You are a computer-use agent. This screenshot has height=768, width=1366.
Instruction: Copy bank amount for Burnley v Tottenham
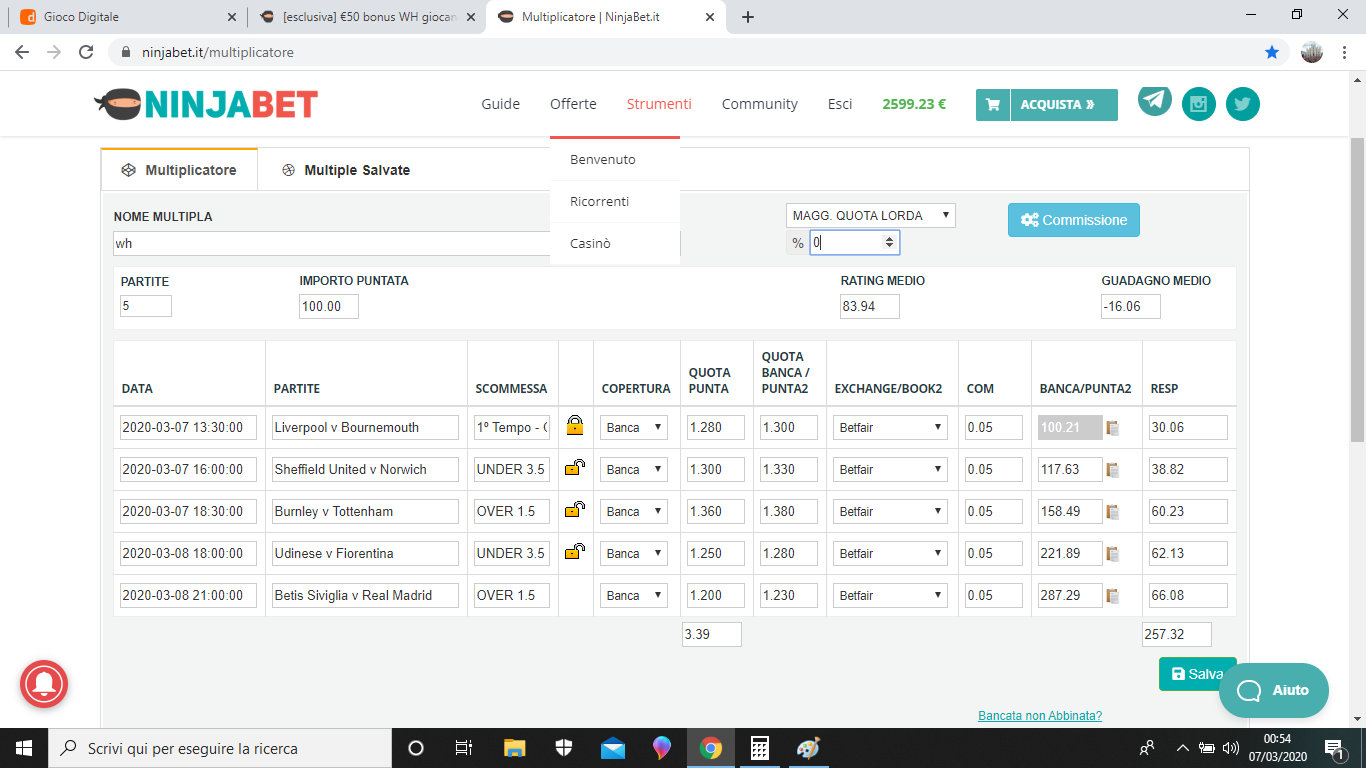[x=1112, y=512]
